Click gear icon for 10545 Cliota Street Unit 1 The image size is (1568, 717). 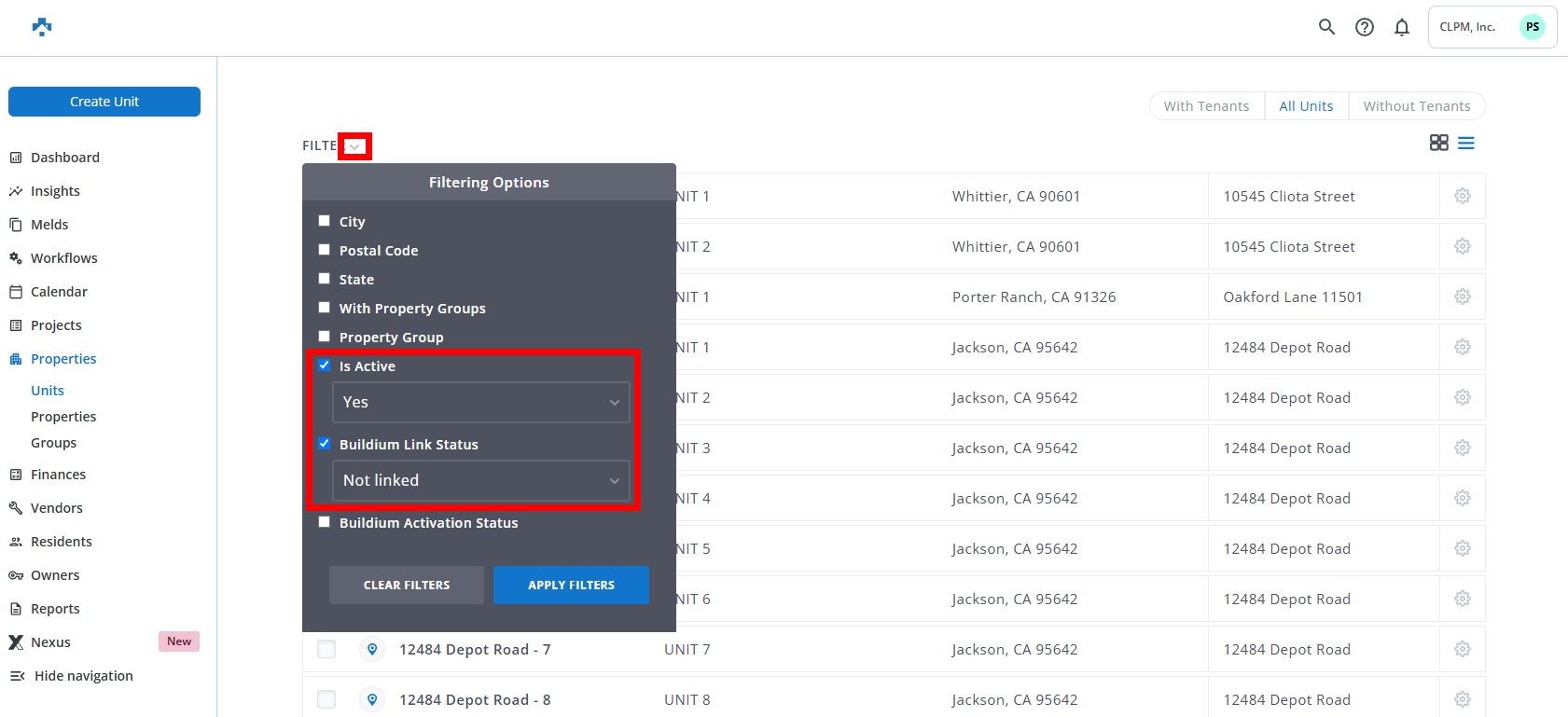[1462, 196]
